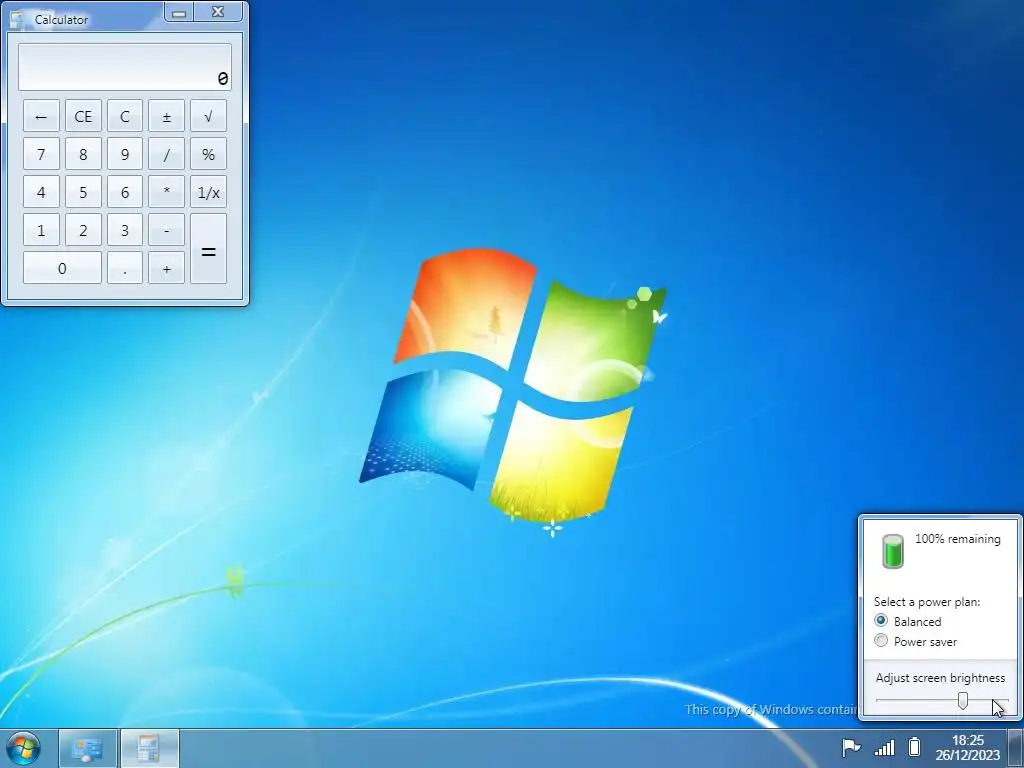Viewport: 1024px width, 768px height.
Task: Click the wide 0 button
Action: point(62,268)
